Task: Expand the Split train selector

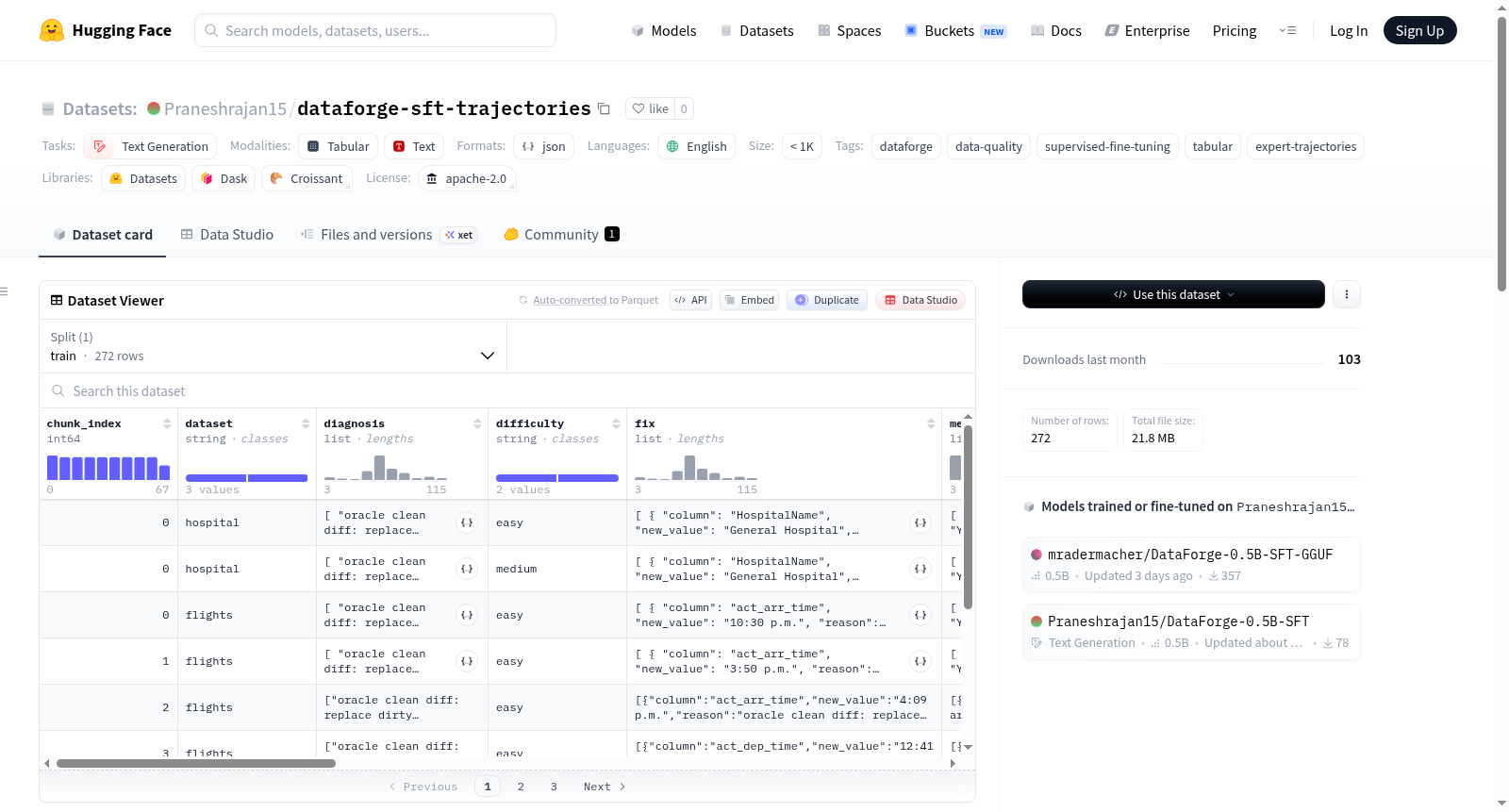Action: click(273, 346)
